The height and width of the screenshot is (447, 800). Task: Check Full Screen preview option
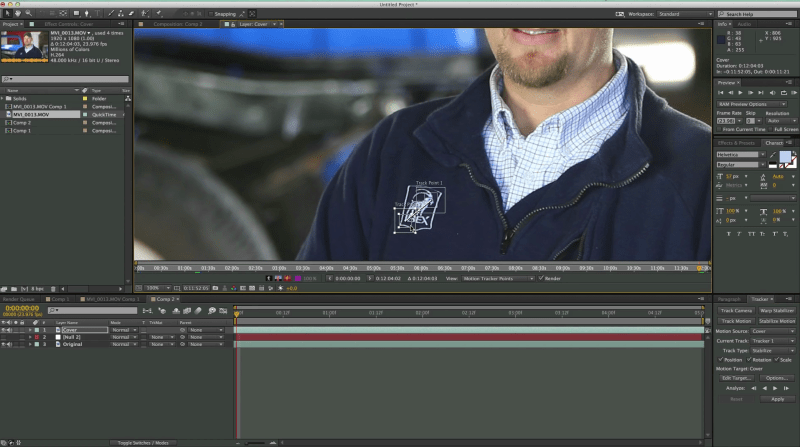click(770, 129)
